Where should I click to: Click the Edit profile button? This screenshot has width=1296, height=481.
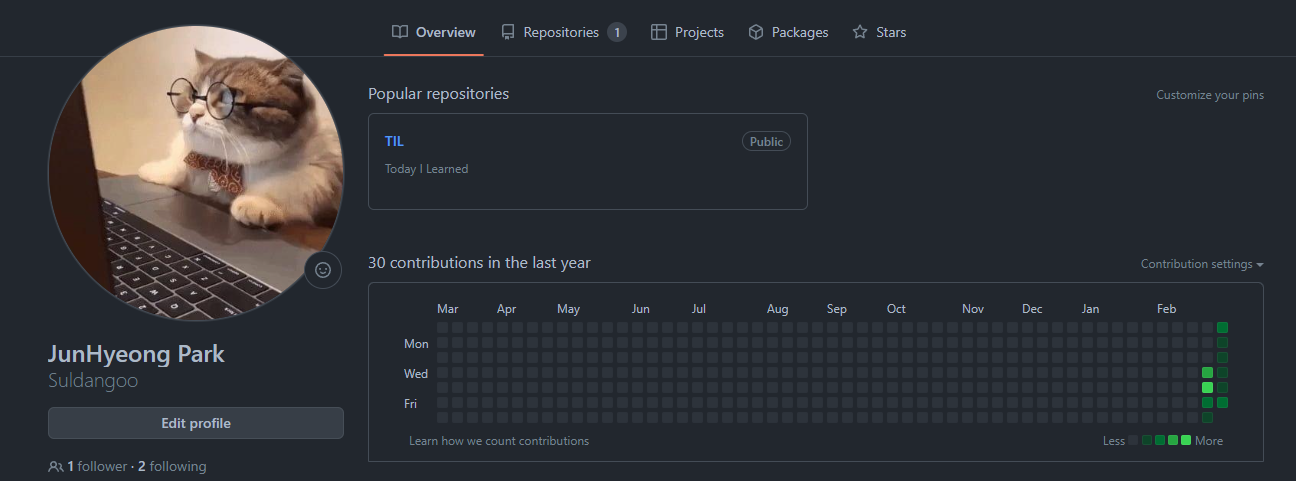click(196, 423)
